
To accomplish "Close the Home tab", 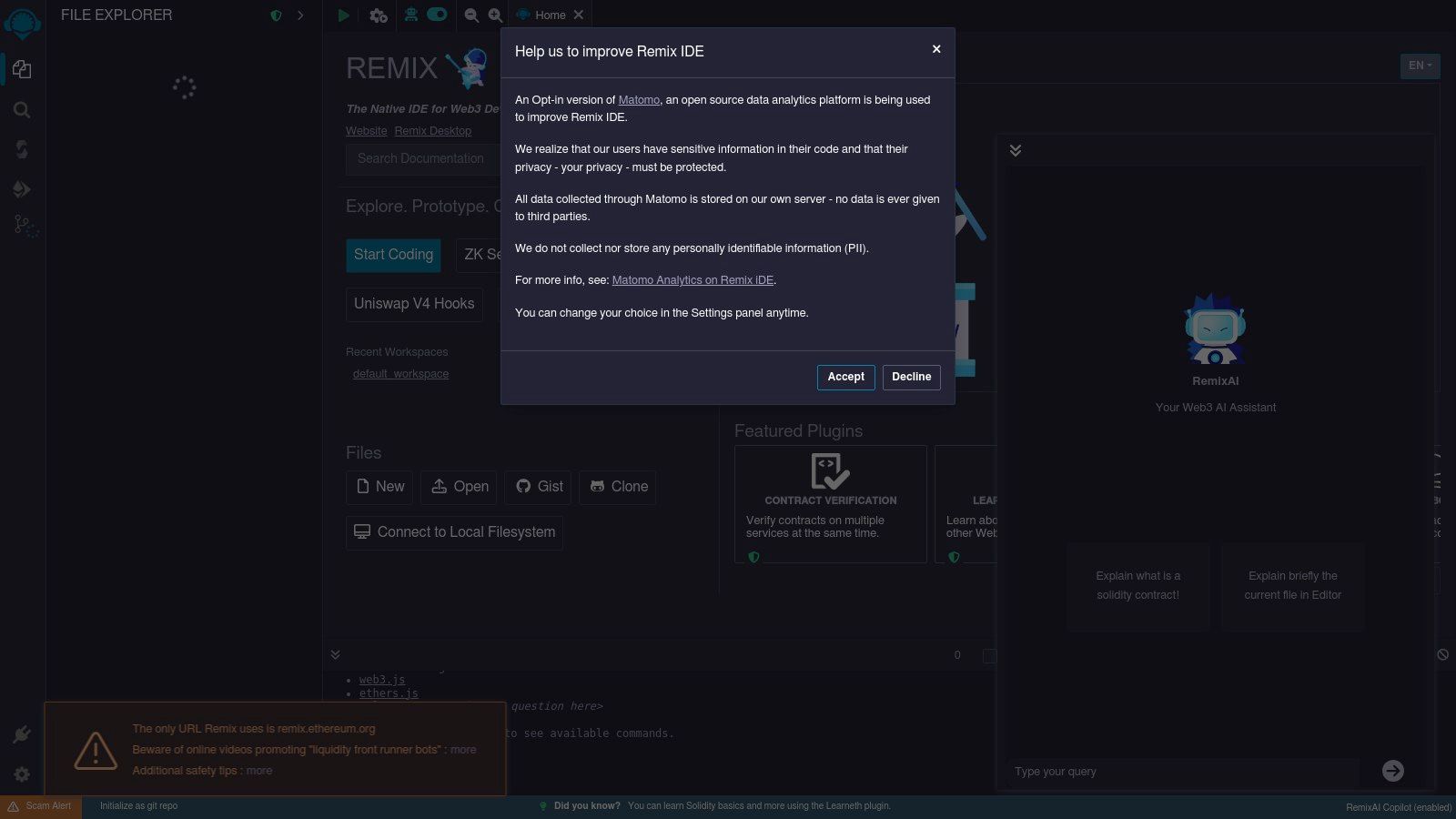I will point(579,15).
